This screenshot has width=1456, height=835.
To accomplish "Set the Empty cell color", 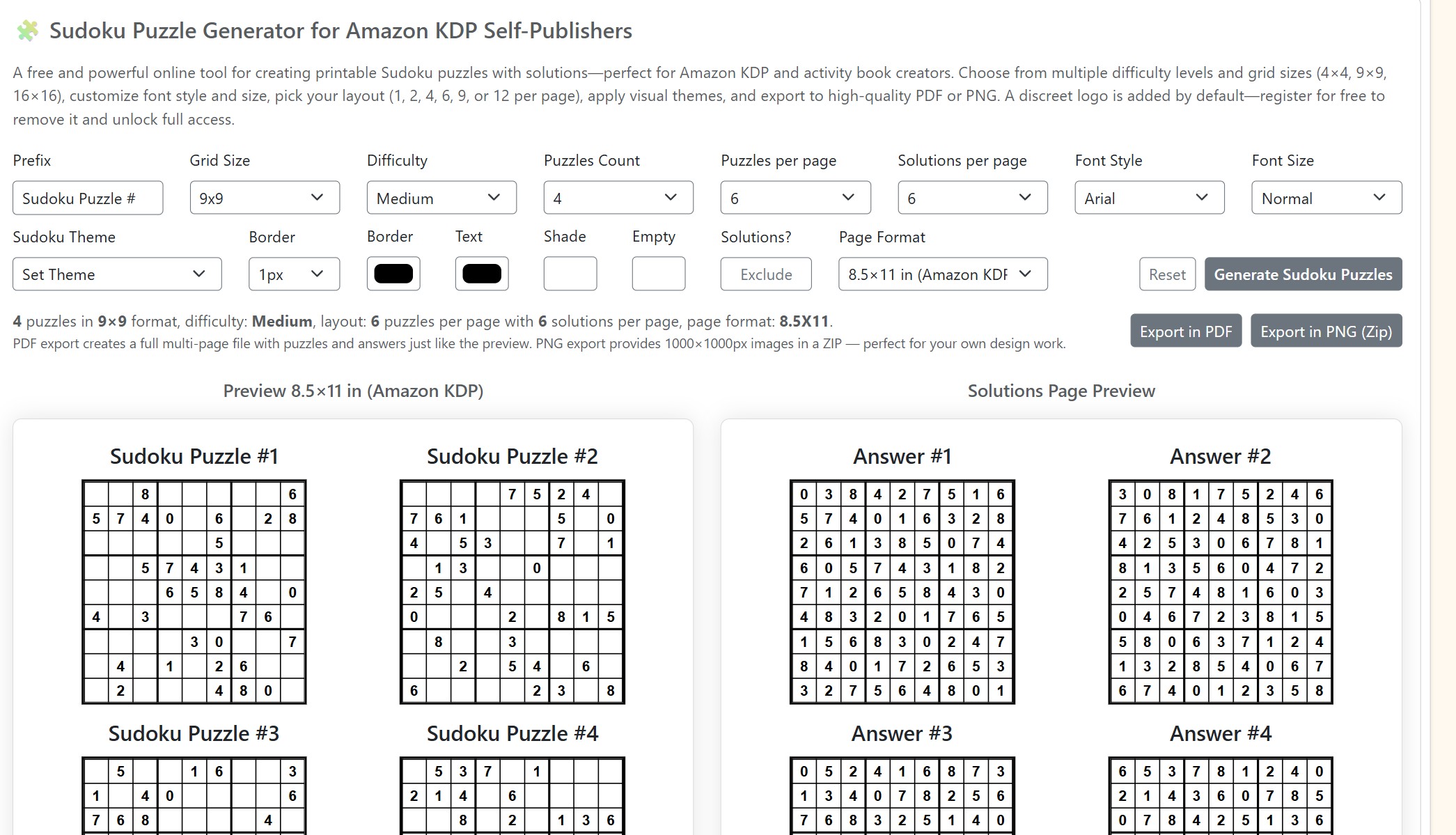I will coord(657,274).
